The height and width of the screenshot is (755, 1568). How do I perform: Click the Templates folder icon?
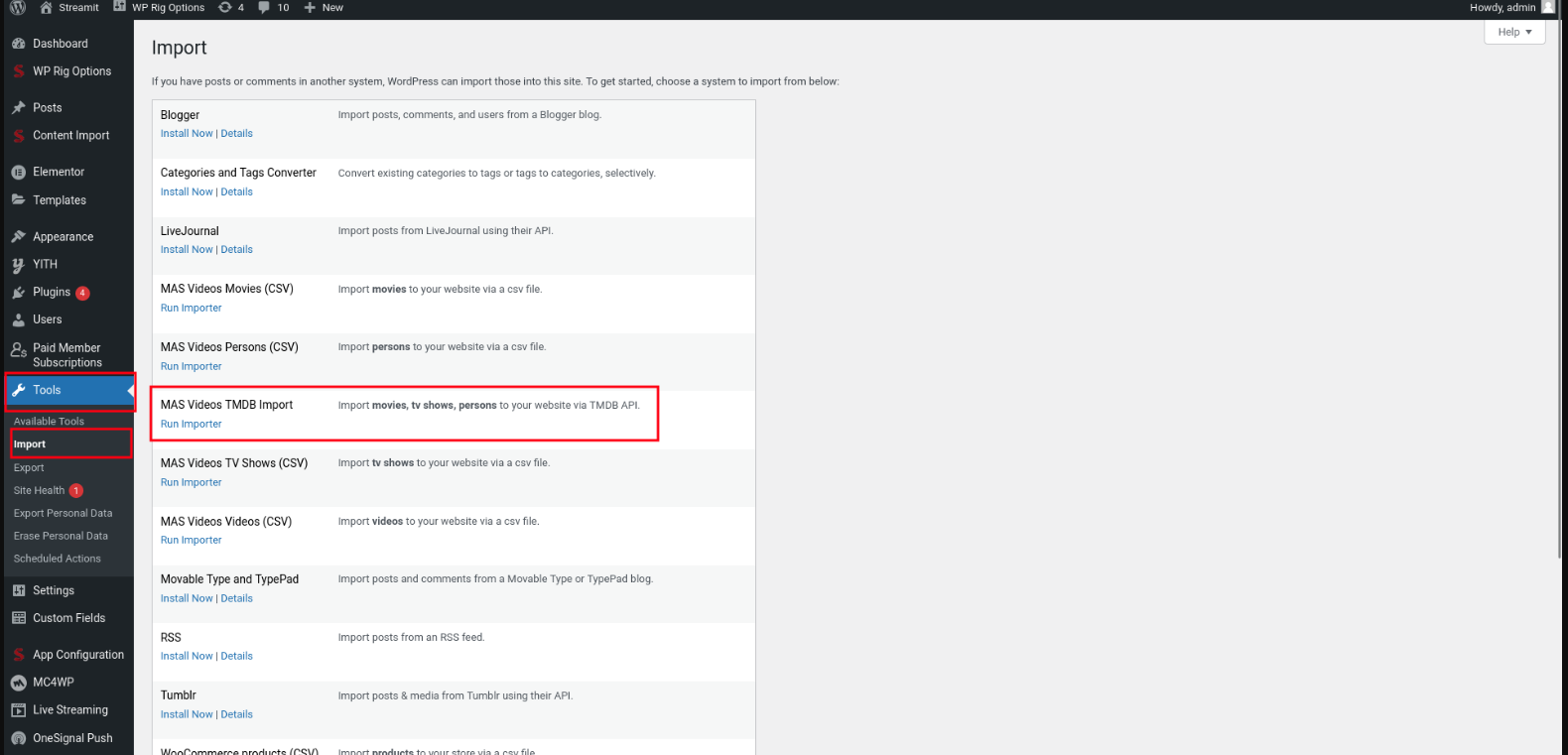tap(18, 199)
